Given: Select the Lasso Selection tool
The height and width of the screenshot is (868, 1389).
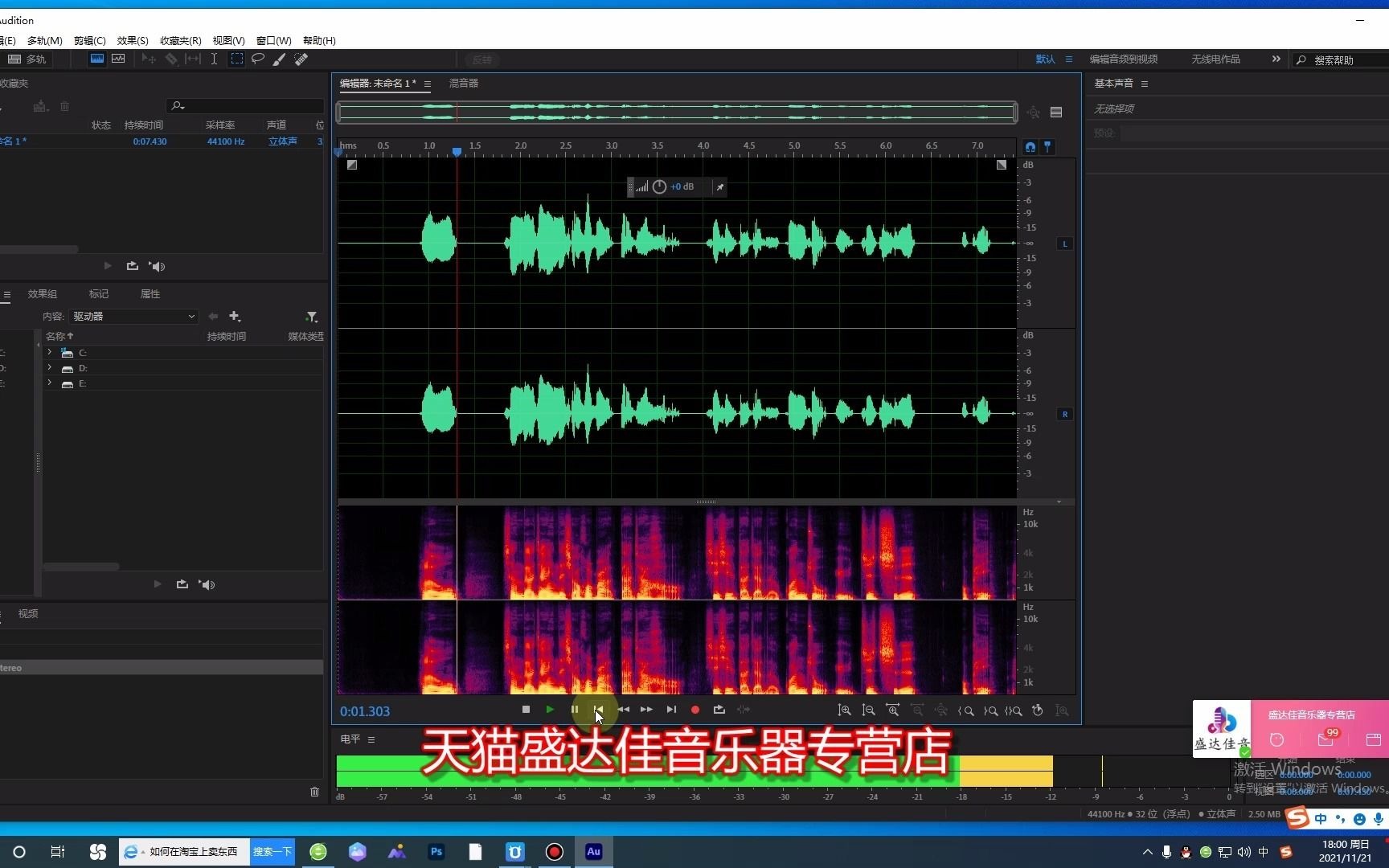Looking at the screenshot, I should tap(258, 59).
